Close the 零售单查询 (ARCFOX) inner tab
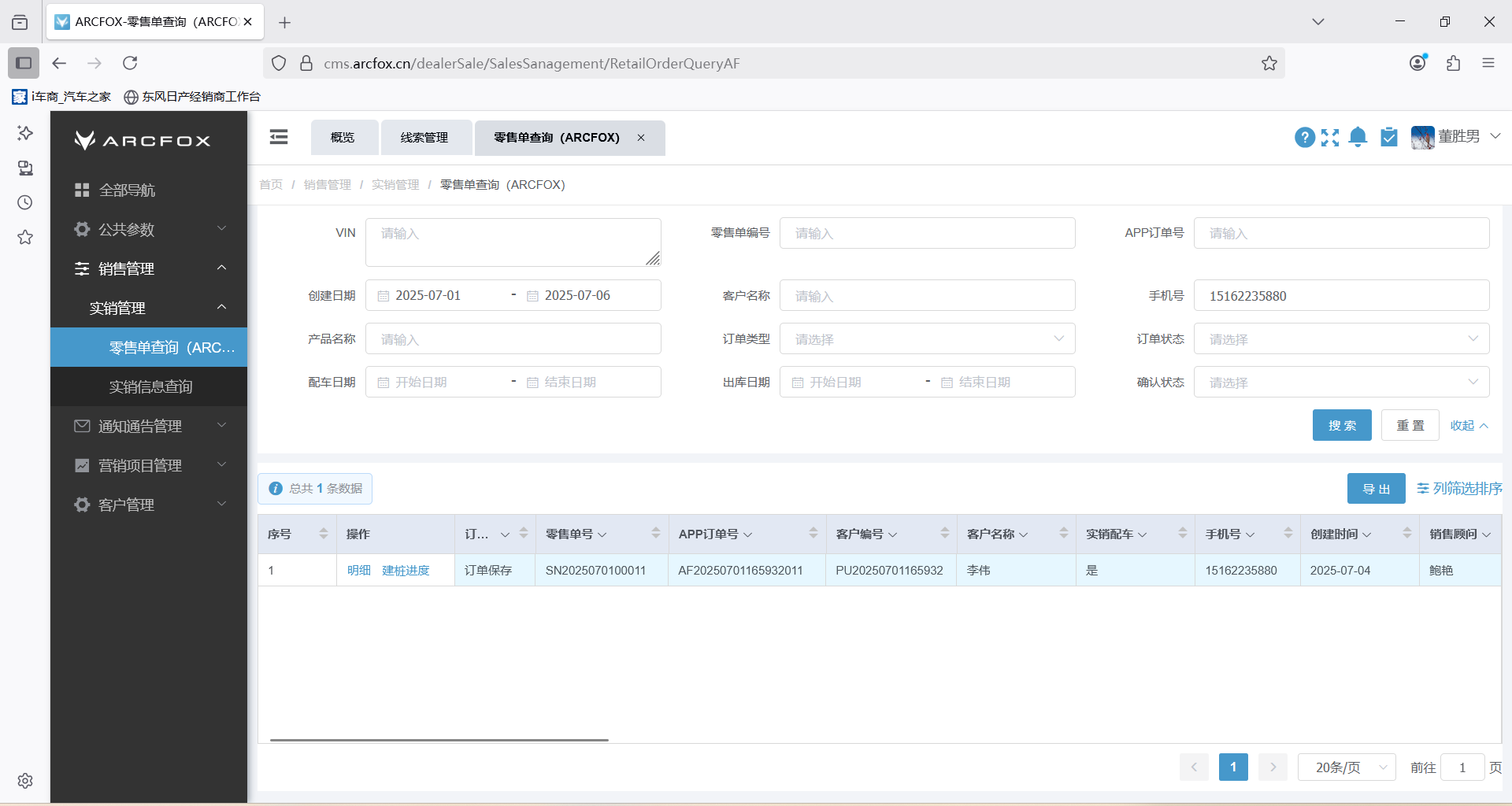1512x806 pixels. 641,138
